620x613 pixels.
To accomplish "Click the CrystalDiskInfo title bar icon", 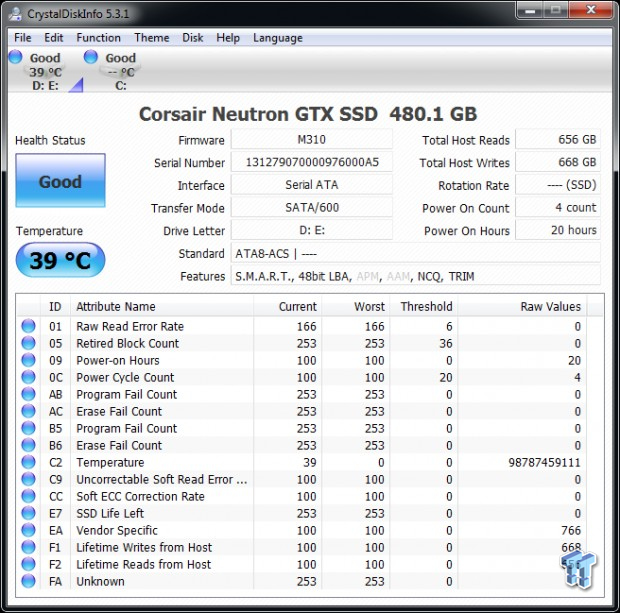I will tap(15, 13).
